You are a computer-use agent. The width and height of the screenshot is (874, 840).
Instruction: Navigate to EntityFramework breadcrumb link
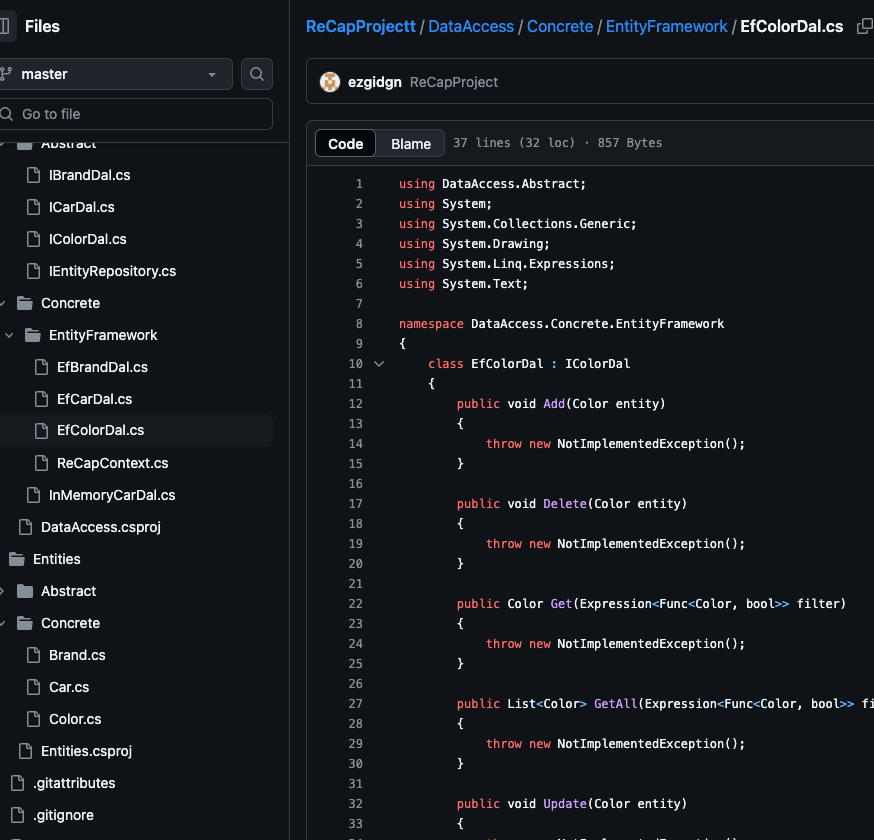(666, 26)
